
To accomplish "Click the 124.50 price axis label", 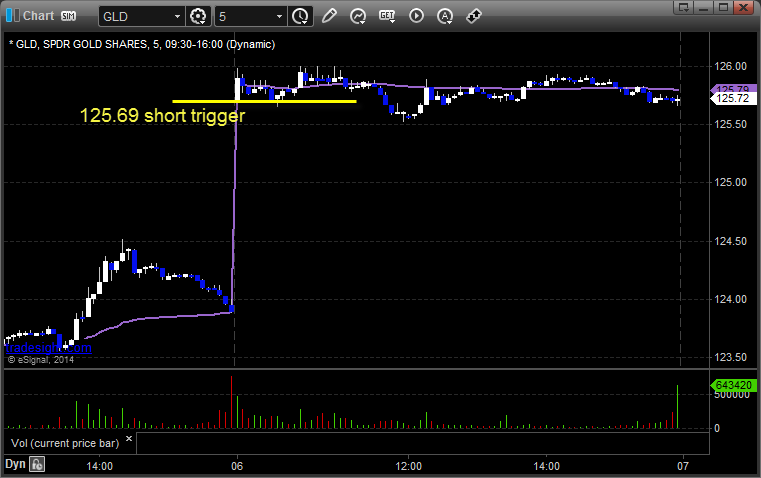I will click(x=730, y=241).
